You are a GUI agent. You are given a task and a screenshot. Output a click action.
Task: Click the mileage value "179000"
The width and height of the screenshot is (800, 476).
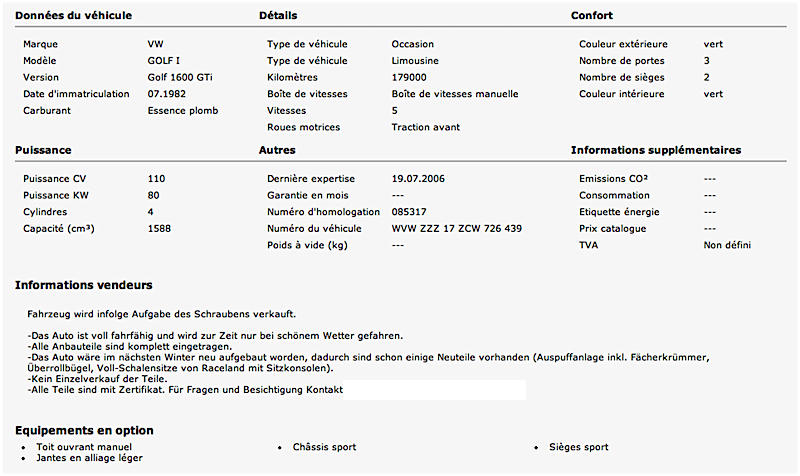point(409,78)
